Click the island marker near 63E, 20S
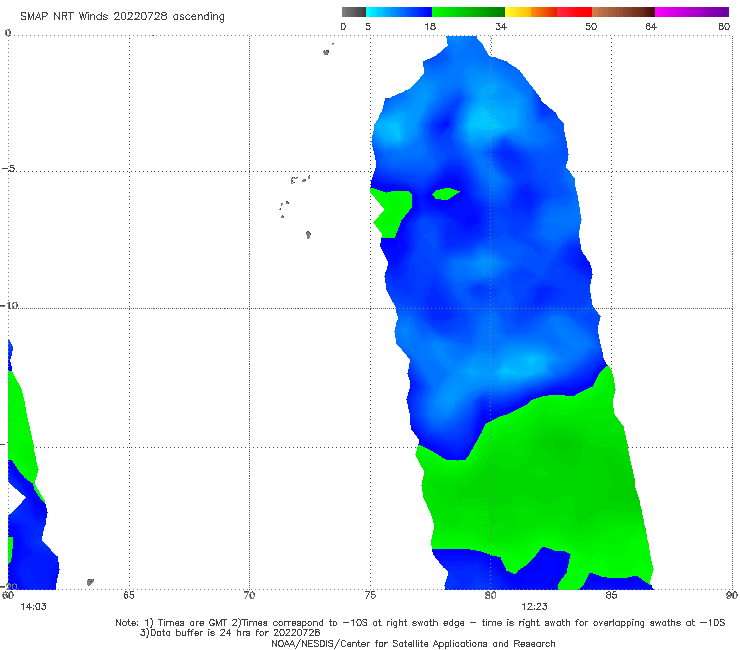This screenshot has width=740, height=650. 90,582
